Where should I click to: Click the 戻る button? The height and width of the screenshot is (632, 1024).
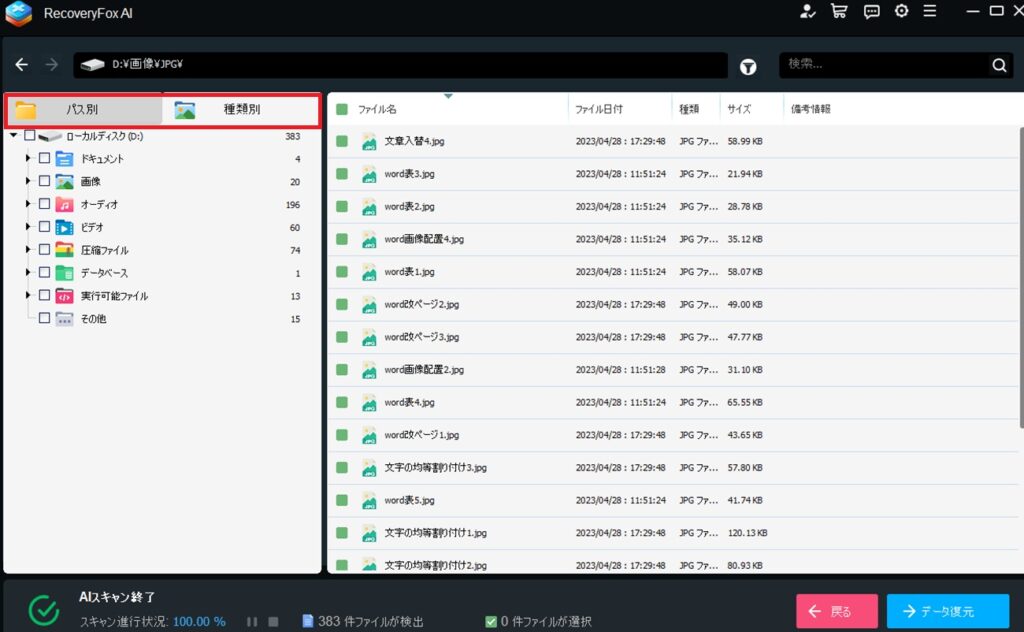tap(837, 611)
